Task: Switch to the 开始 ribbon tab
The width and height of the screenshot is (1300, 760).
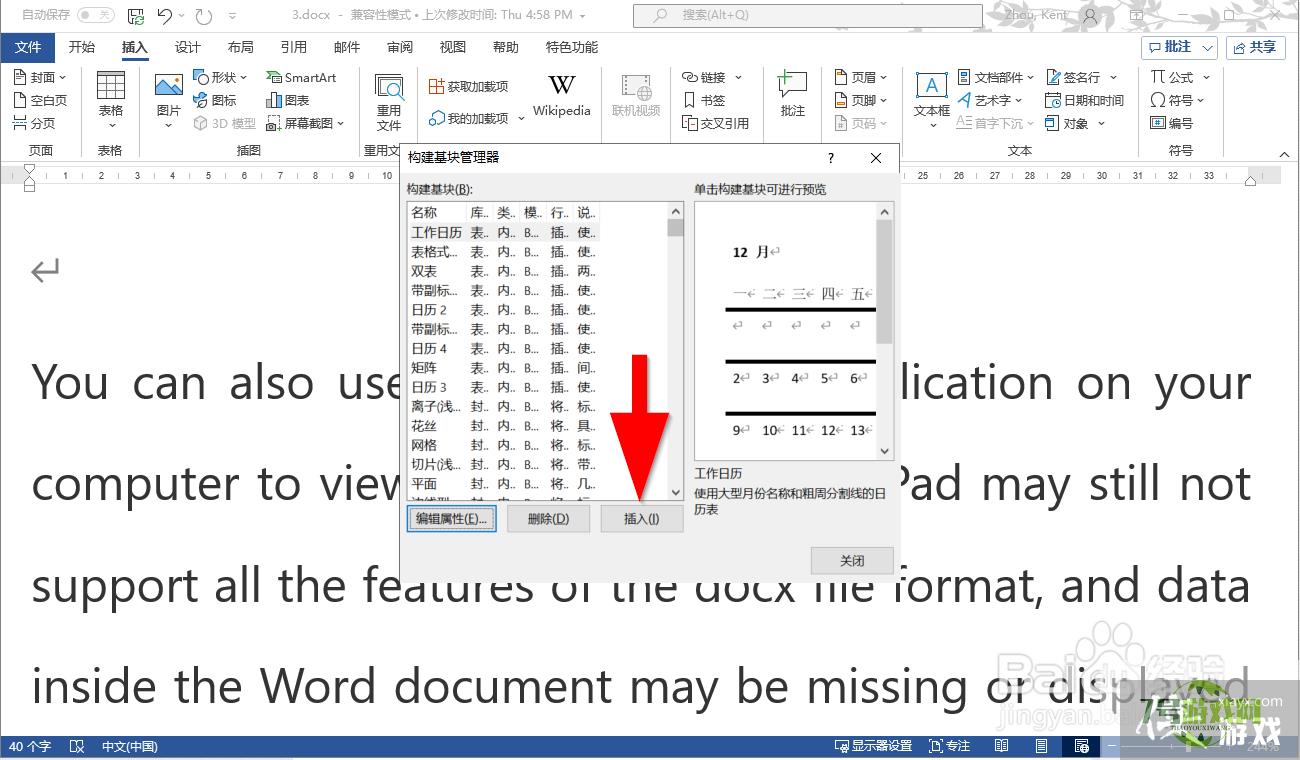Action: (x=82, y=47)
